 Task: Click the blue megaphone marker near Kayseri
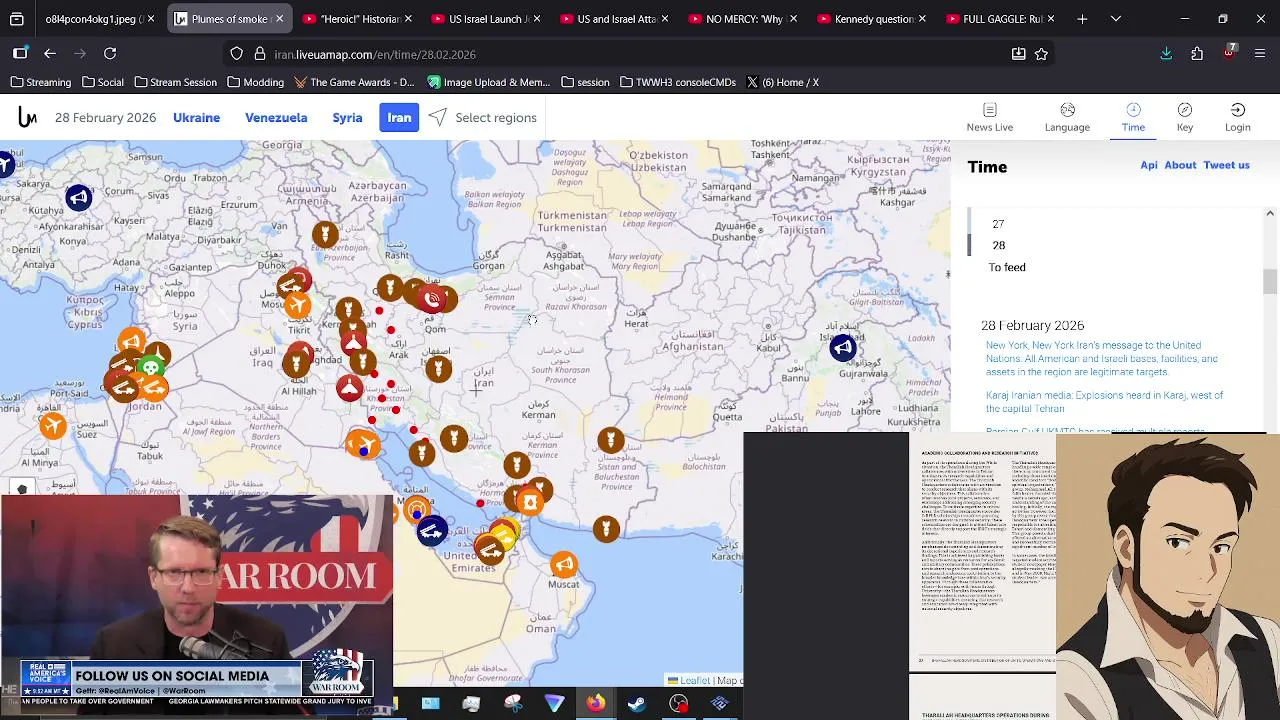[79, 197]
